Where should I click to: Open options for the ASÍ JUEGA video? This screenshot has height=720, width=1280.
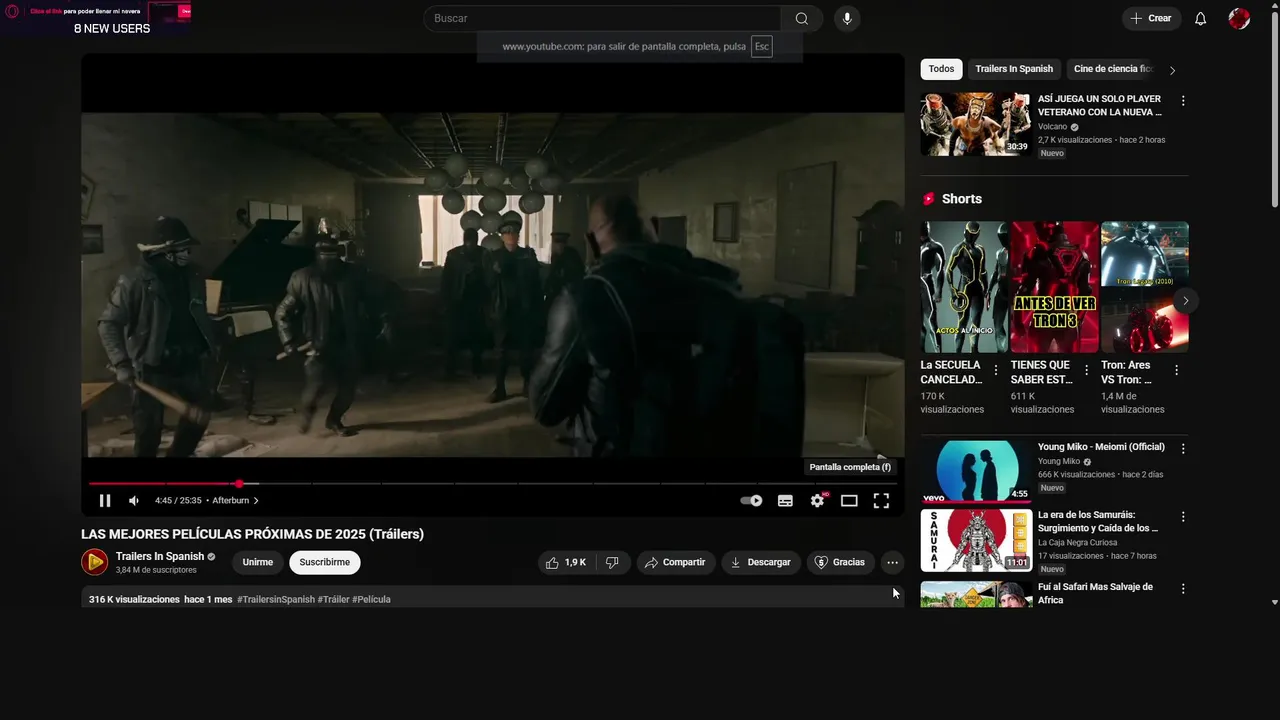[1183, 101]
